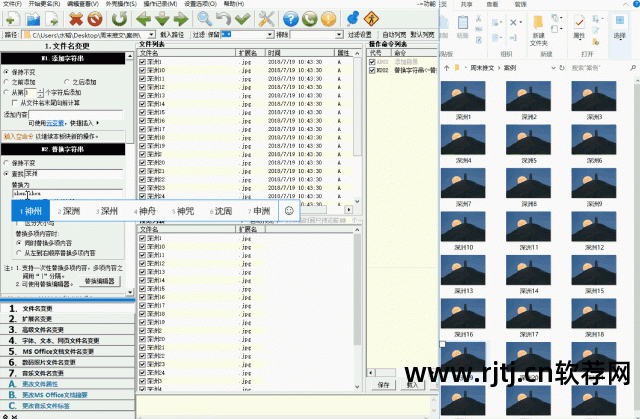Open the 过滤 保留 filter dropdown
640x419 pixels.
(x=270, y=35)
